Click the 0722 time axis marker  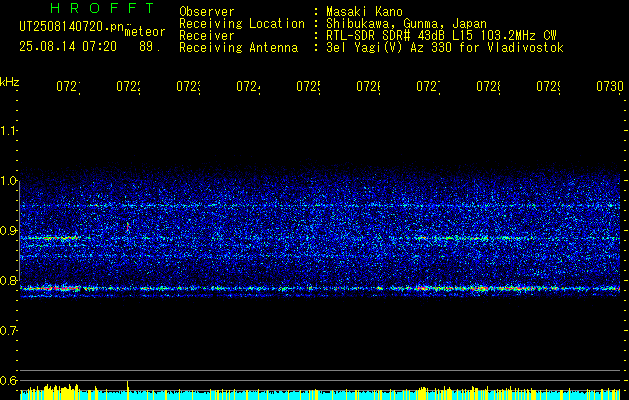point(128,87)
